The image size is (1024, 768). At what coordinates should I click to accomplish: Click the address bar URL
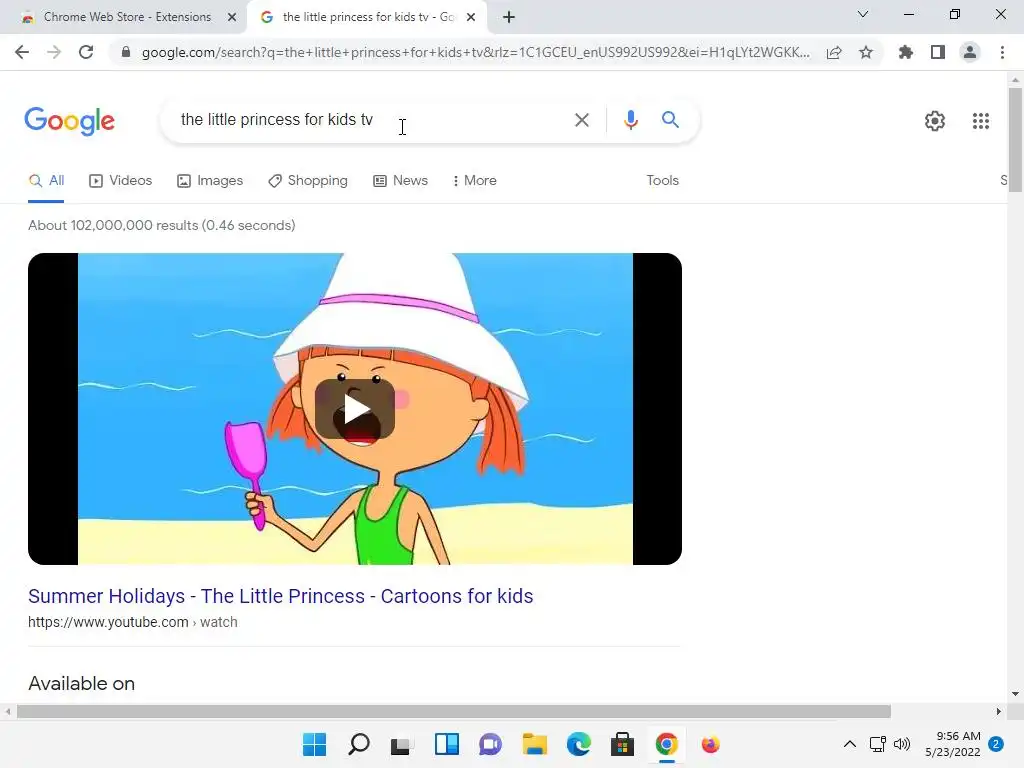click(475, 52)
